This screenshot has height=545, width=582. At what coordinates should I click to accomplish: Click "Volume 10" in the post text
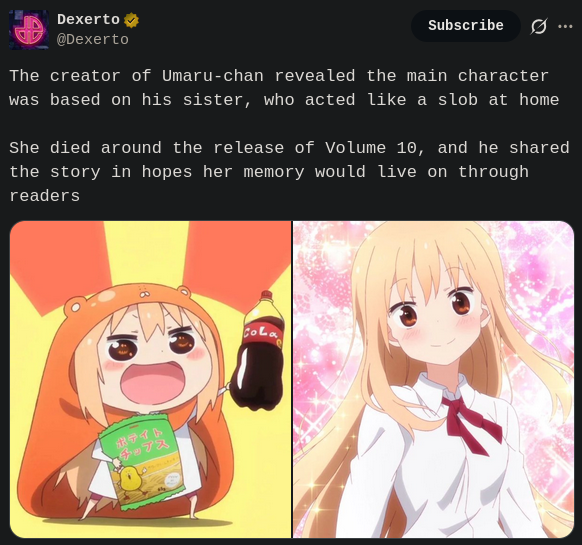(x=375, y=148)
